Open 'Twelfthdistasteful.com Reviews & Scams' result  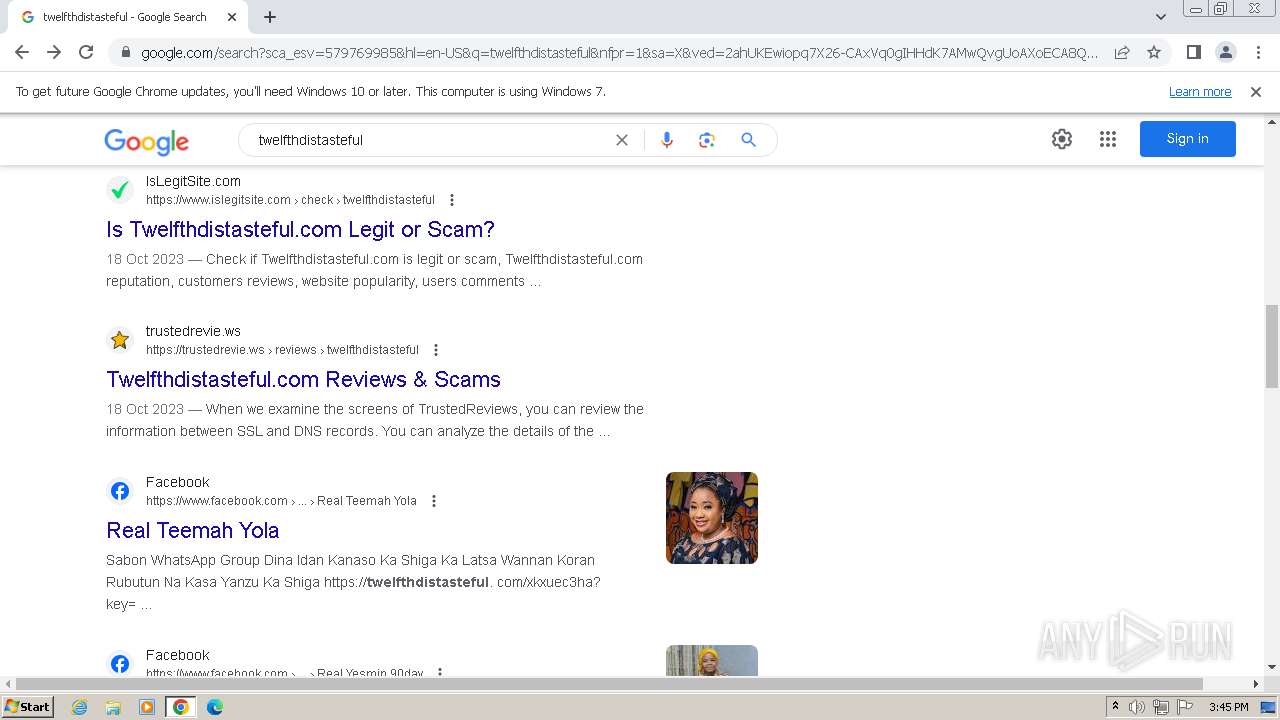pyautogui.click(x=303, y=379)
